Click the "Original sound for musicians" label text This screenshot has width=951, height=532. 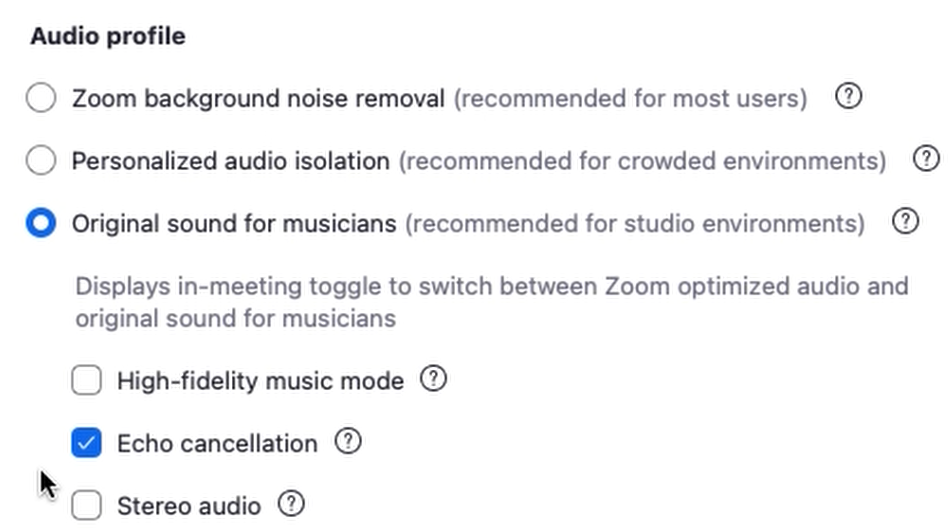(234, 223)
